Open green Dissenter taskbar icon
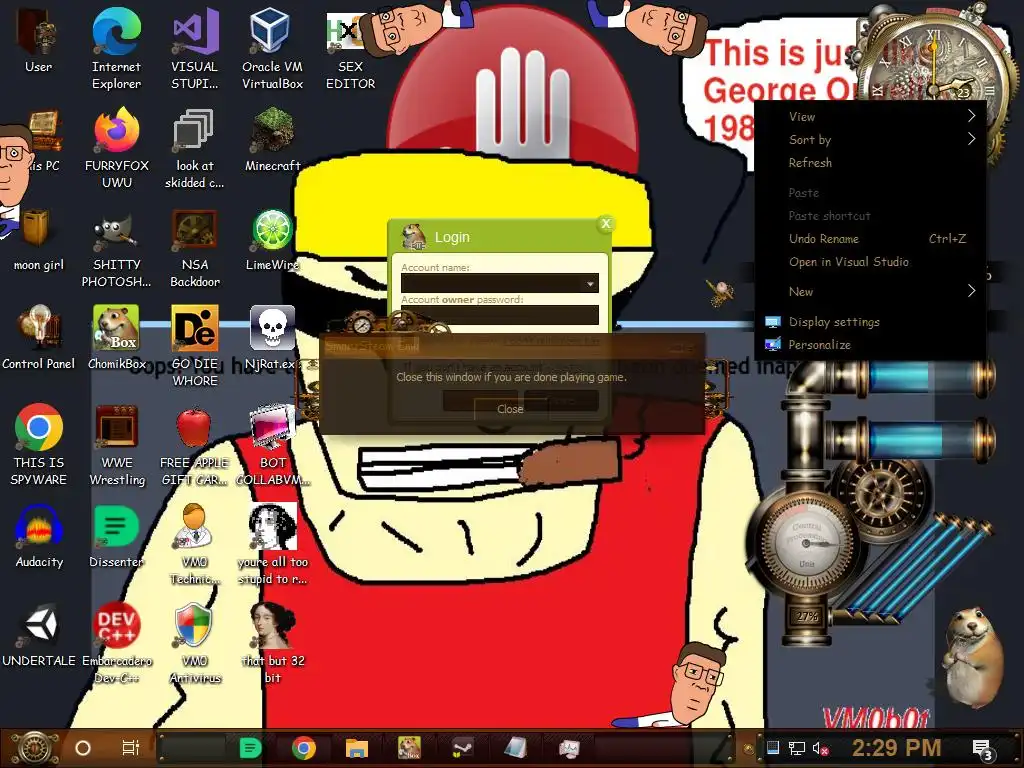 pyautogui.click(x=250, y=748)
